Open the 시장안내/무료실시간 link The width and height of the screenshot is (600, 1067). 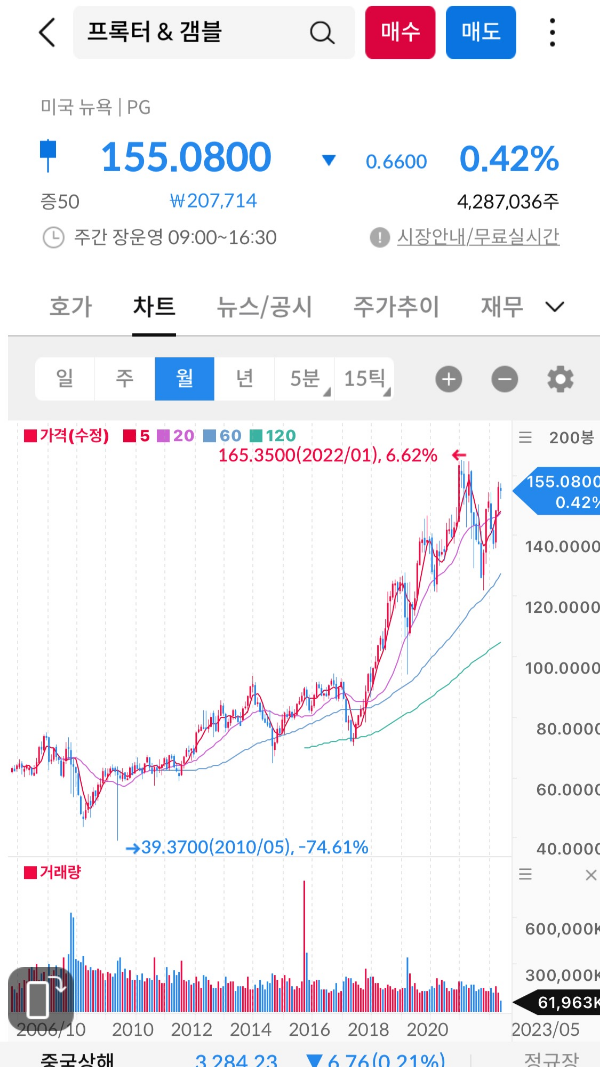(x=475, y=237)
